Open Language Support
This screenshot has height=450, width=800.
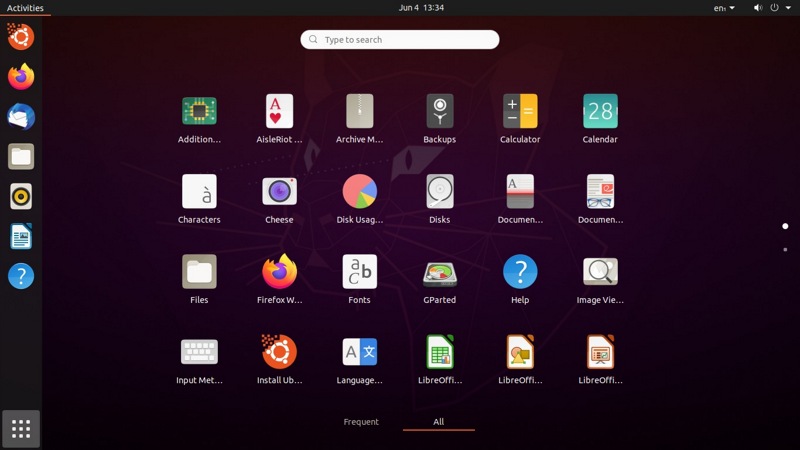pyautogui.click(x=359, y=352)
